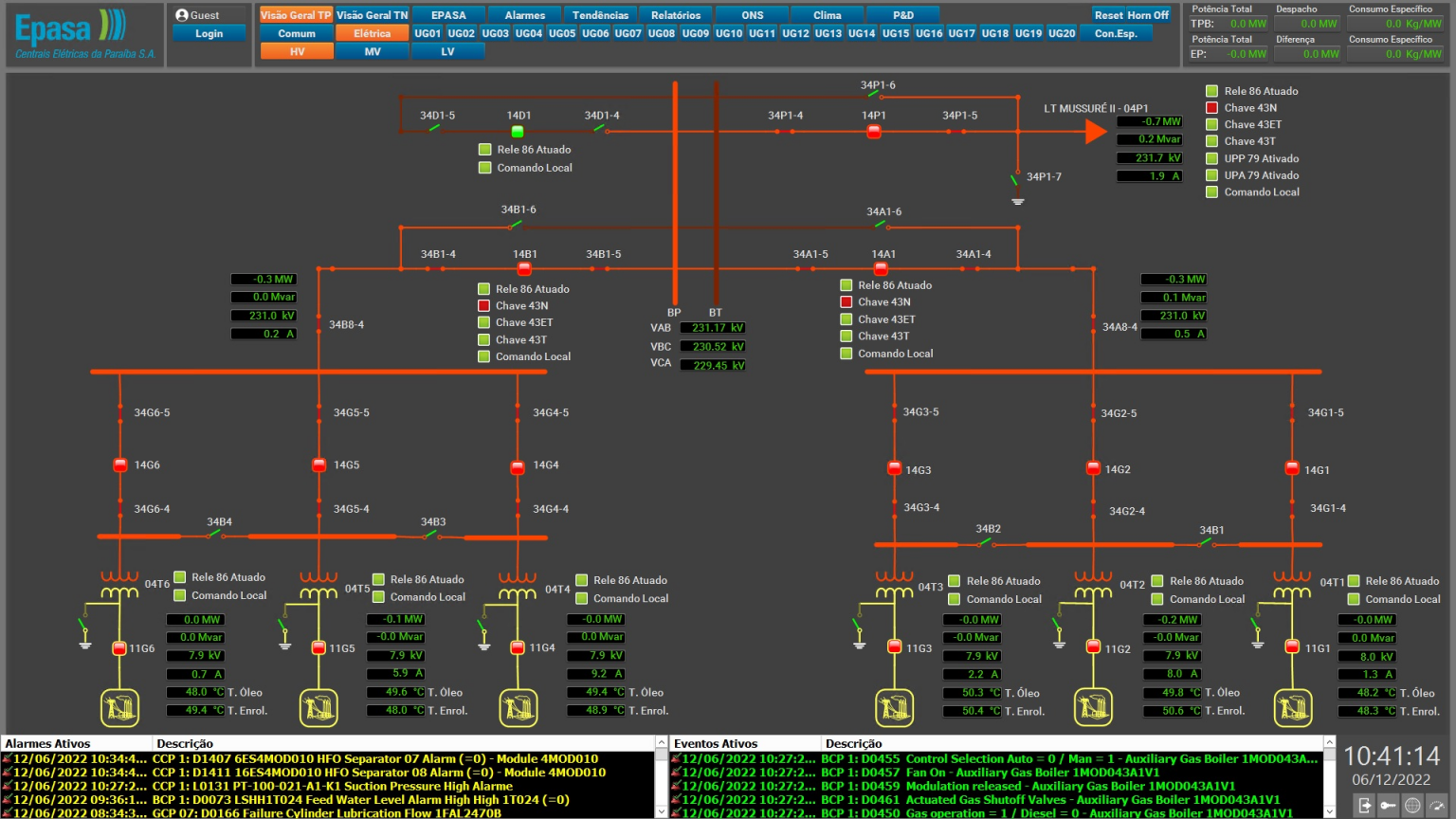Select circuit breaker 14D1 green symbol
Screen dimensions: 1456x819
[518, 132]
